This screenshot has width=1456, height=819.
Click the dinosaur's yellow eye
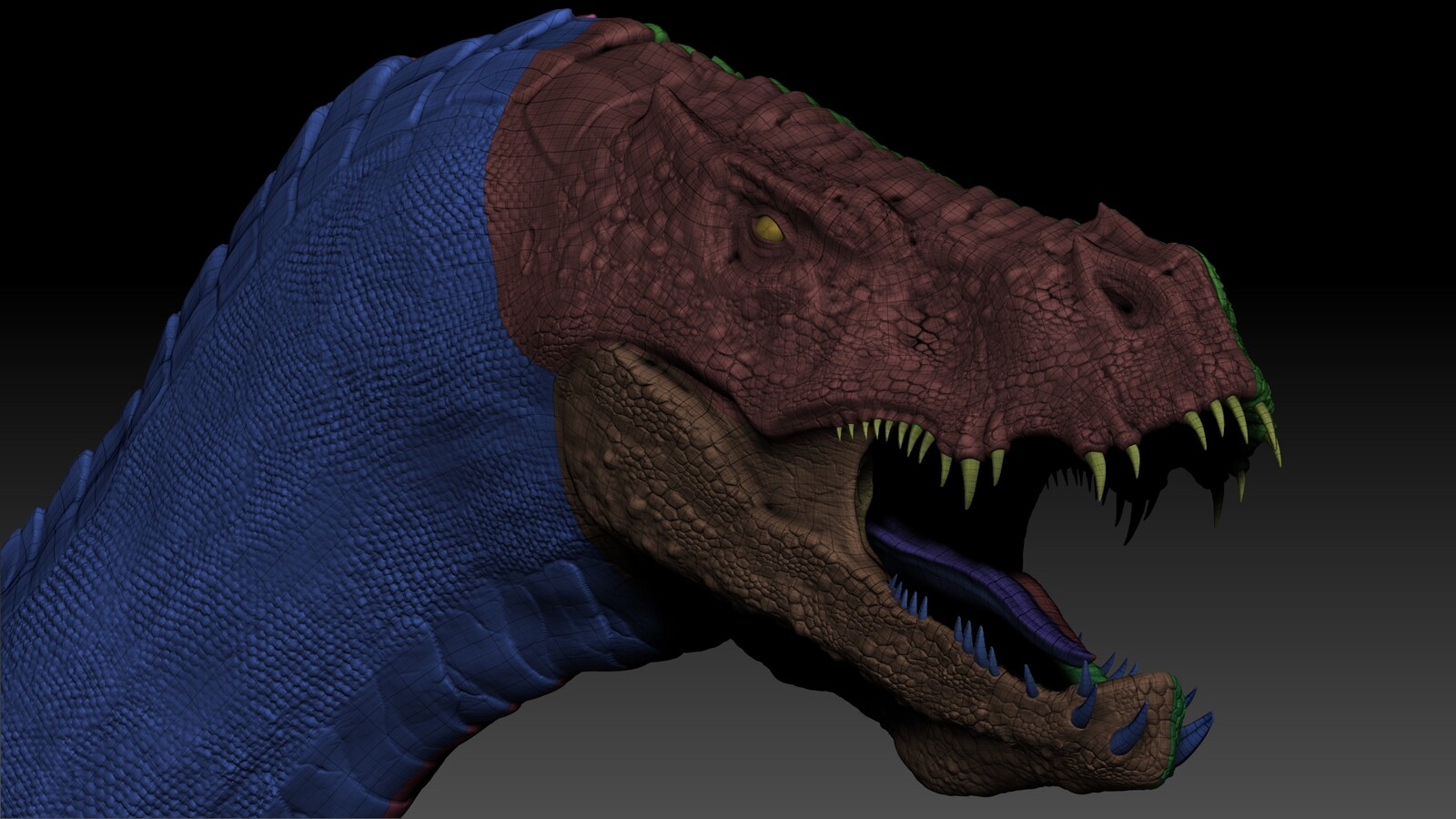(769, 229)
